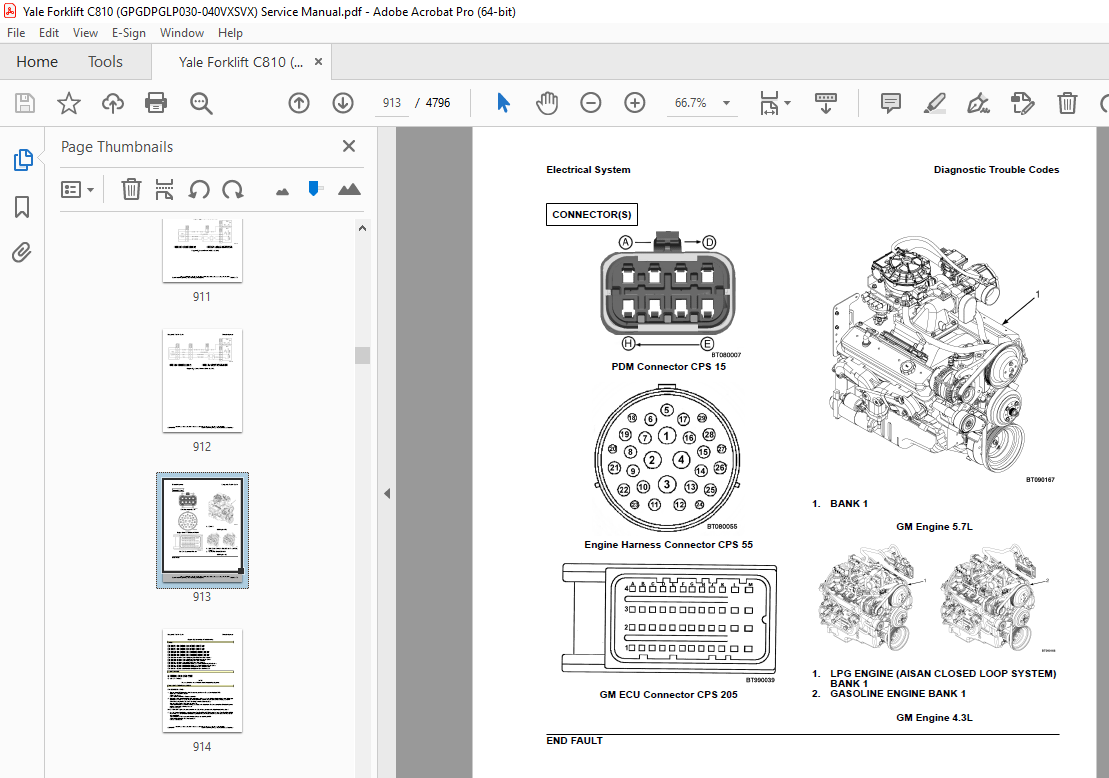The image size is (1109, 778).
Task: Select page 913 thumbnail
Action: [x=202, y=530]
